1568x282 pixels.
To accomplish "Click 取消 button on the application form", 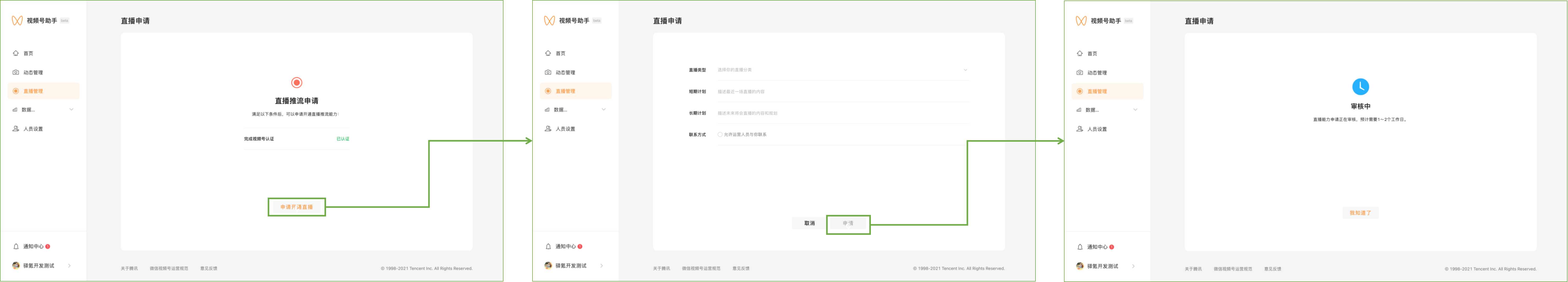I will click(x=810, y=224).
